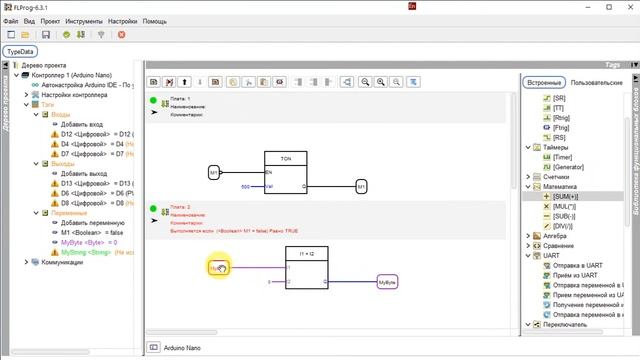Collapse the Контроллер 1 (Arduino Nano) node
Image resolution: width=640 pixels, height=360 pixels.
pyautogui.click(x=17, y=75)
